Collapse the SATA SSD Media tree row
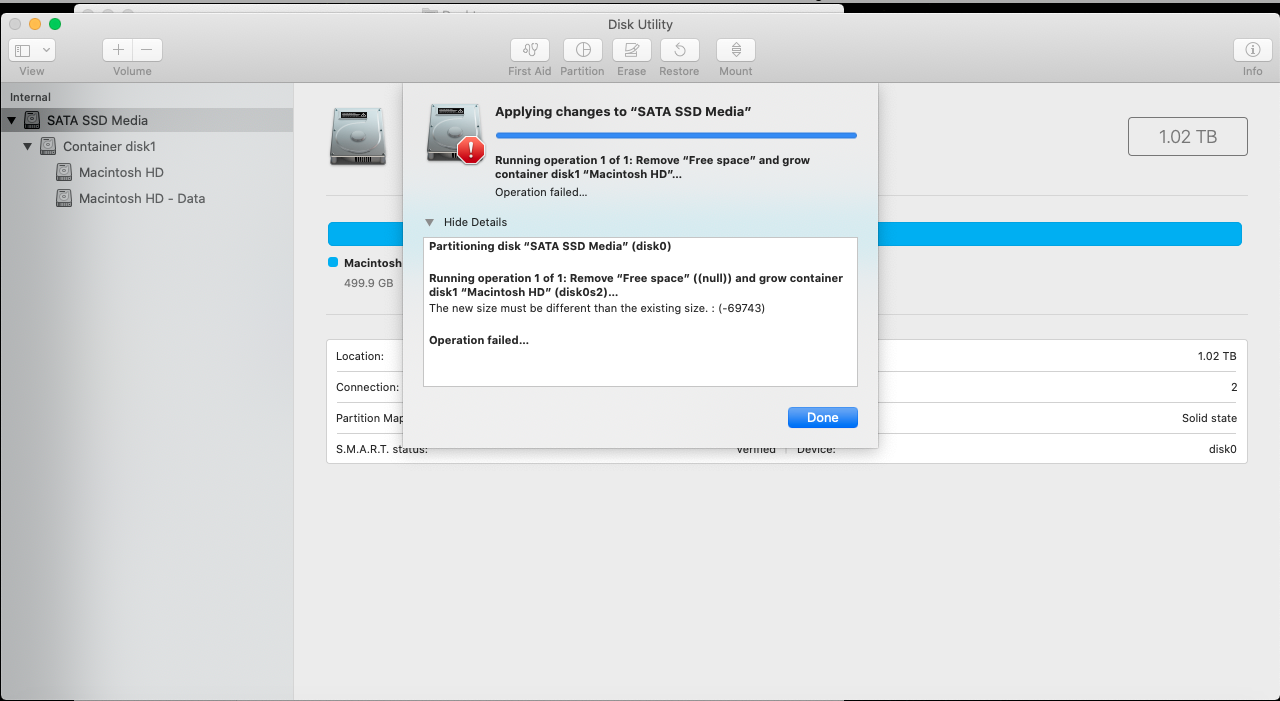This screenshot has height=701, width=1280. pos(12,120)
